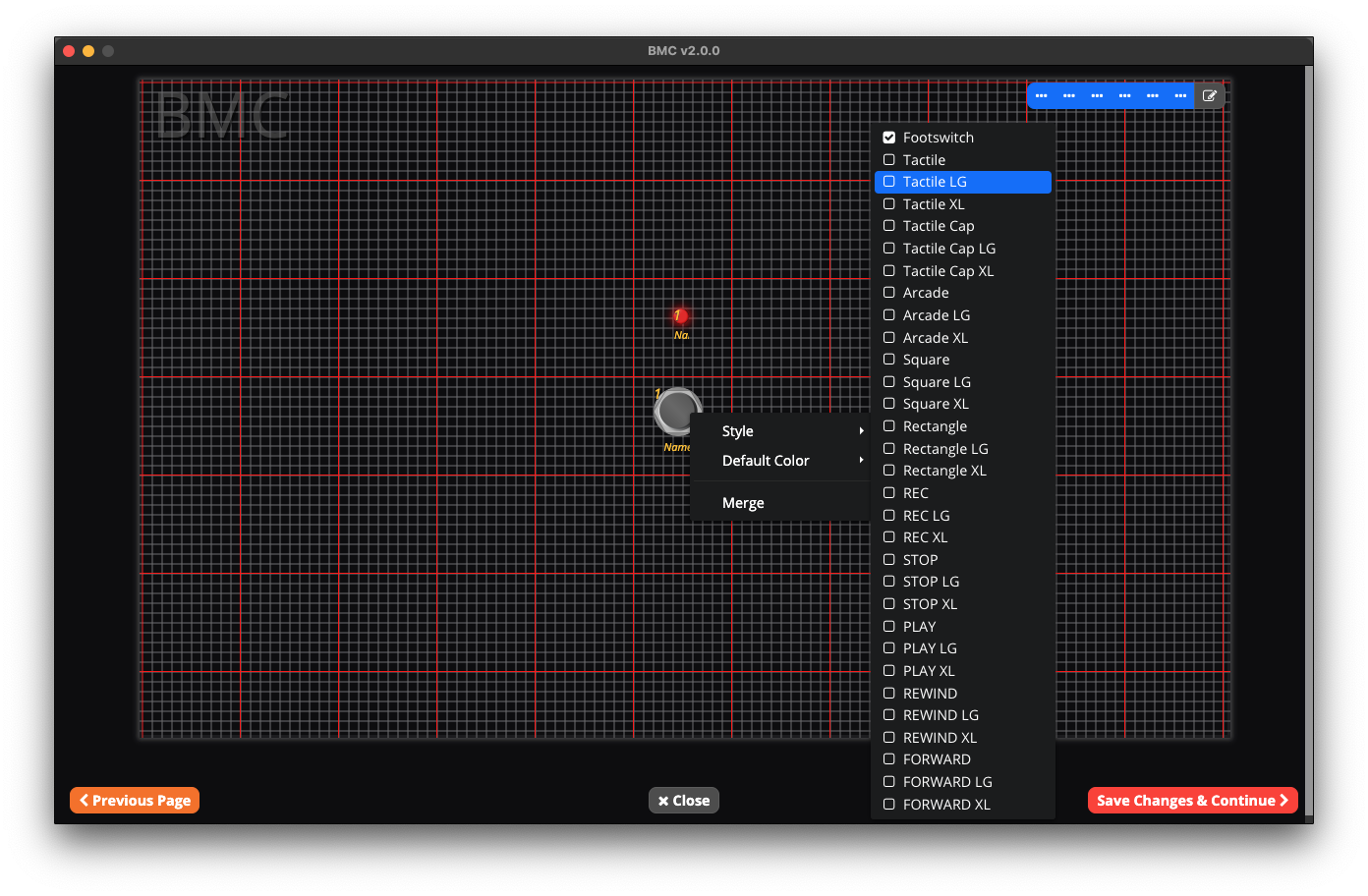
Task: Select the Tactile style
Action: point(963,160)
